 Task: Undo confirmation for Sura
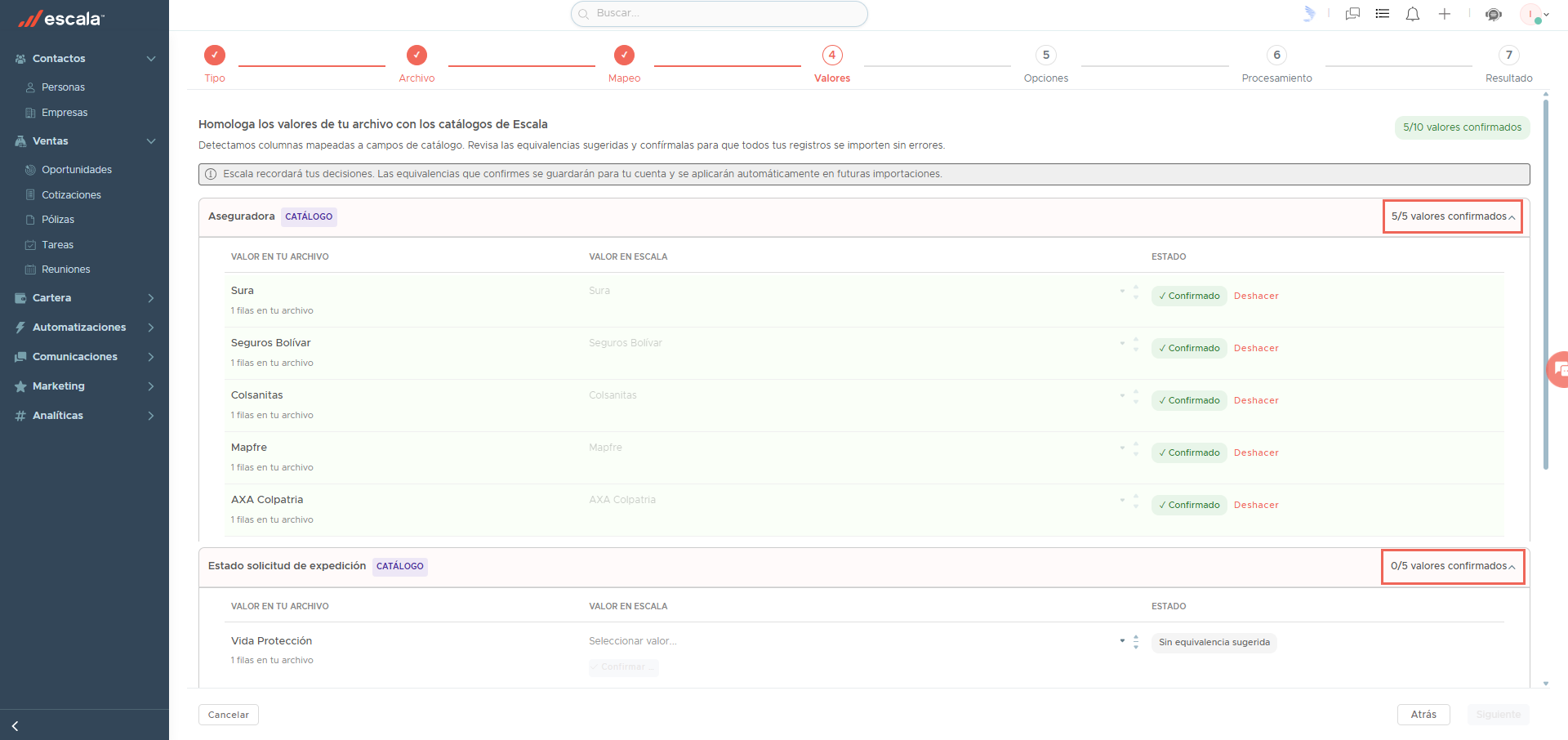pos(1256,296)
